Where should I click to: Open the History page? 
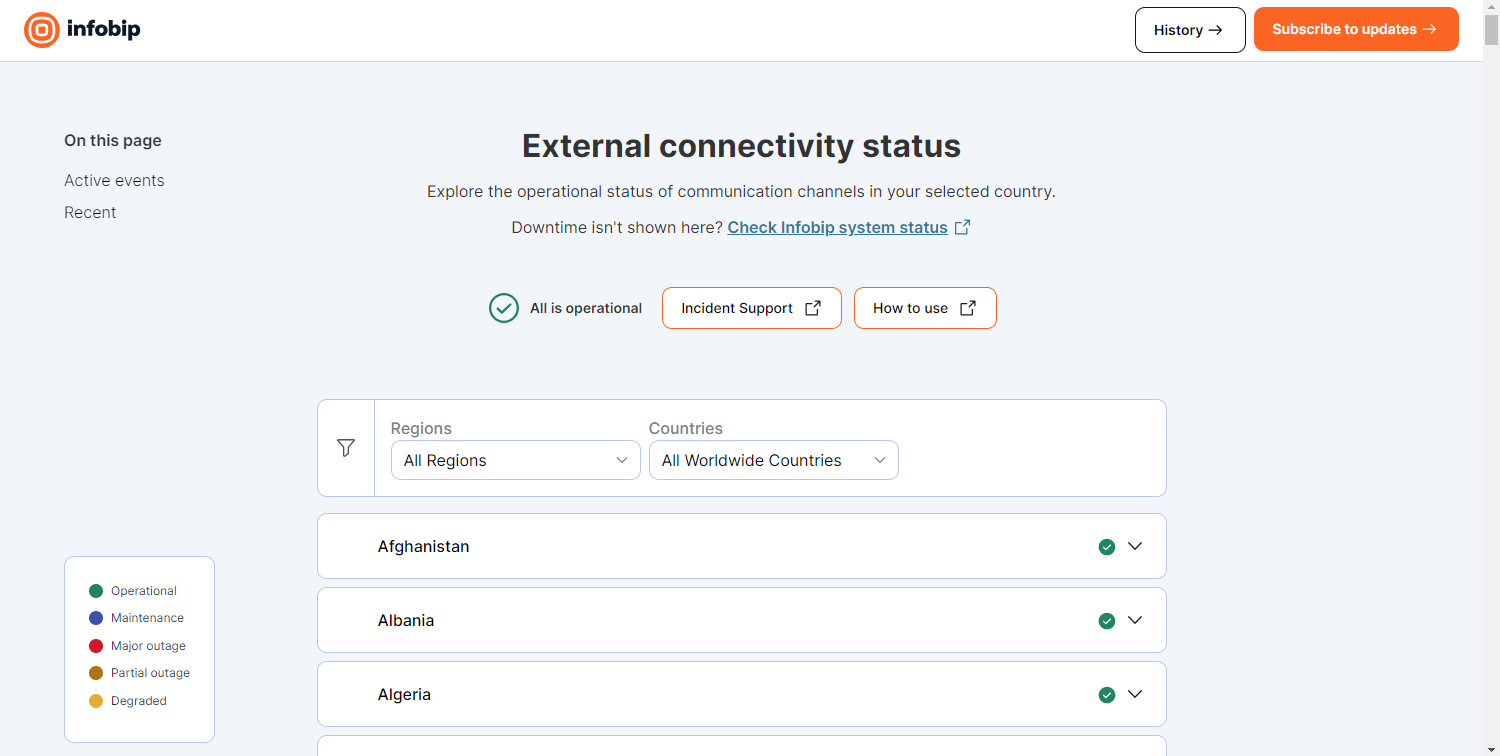[x=1190, y=30]
